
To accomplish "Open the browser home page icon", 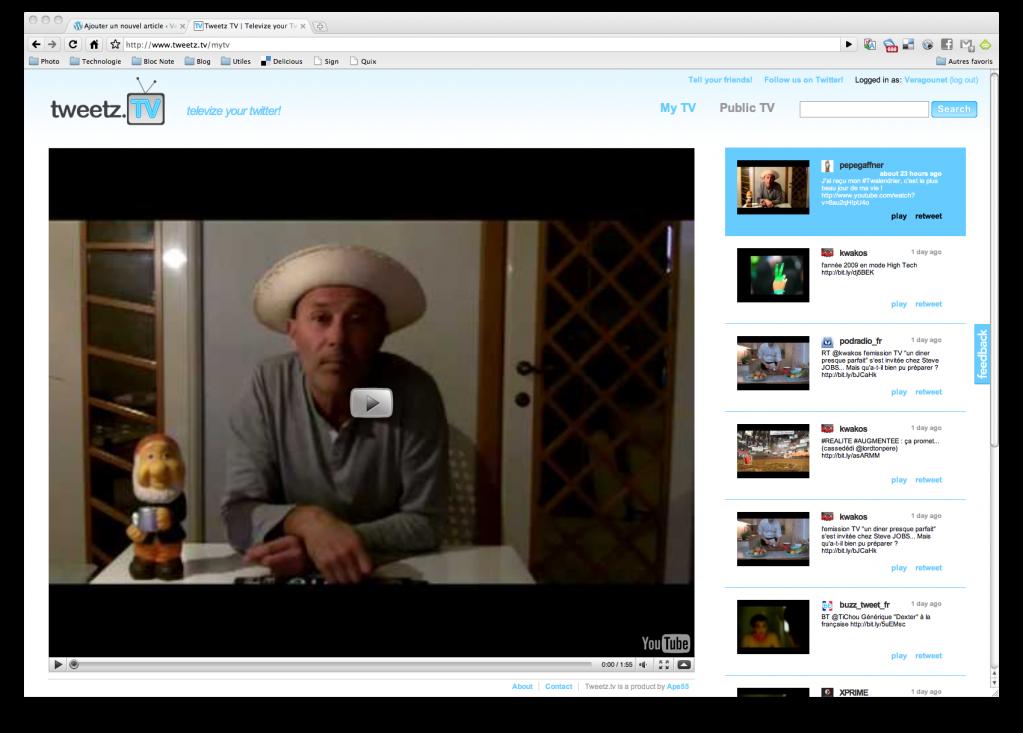I will (94, 44).
